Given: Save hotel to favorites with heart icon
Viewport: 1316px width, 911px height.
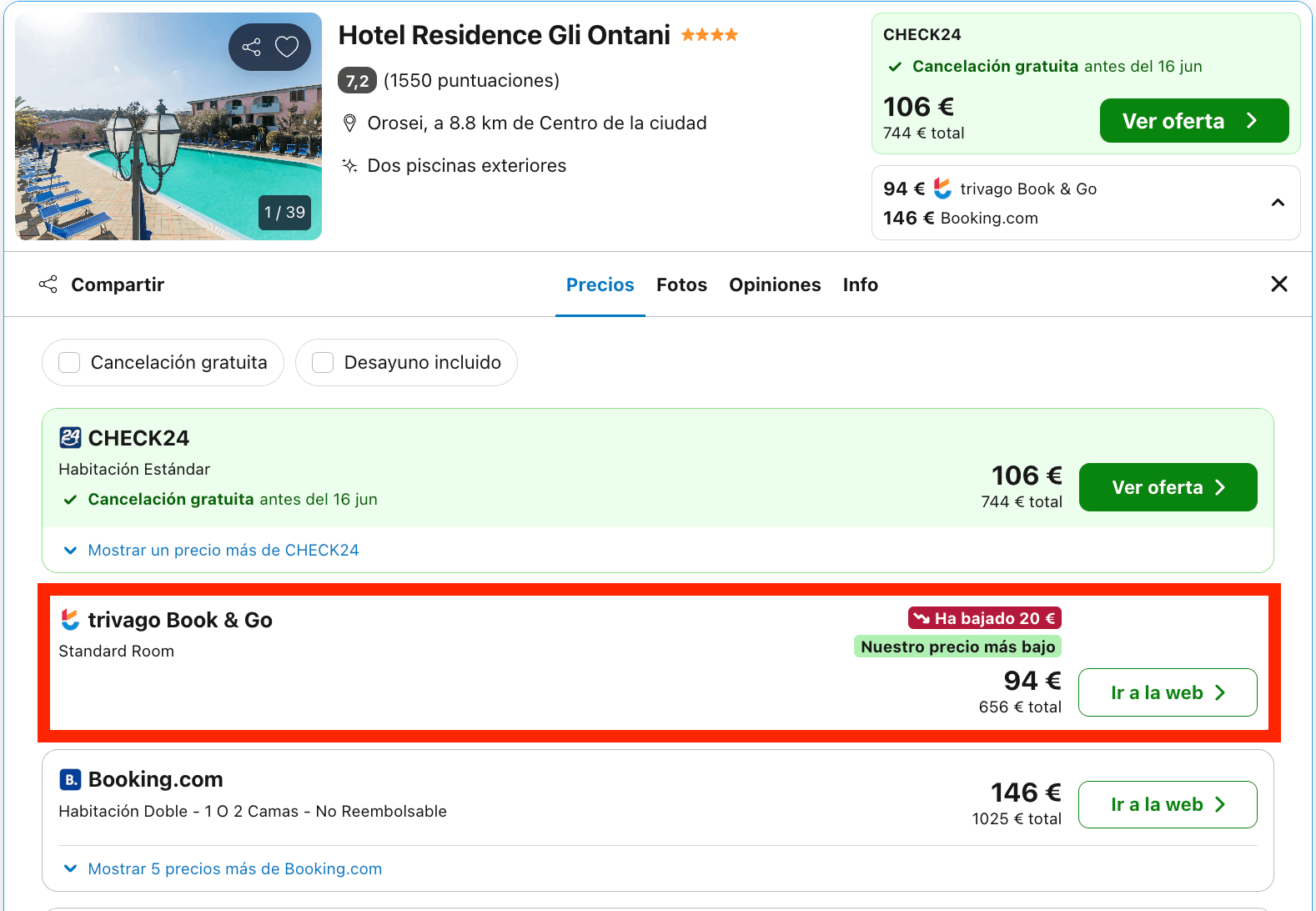Looking at the screenshot, I should pos(287,47).
